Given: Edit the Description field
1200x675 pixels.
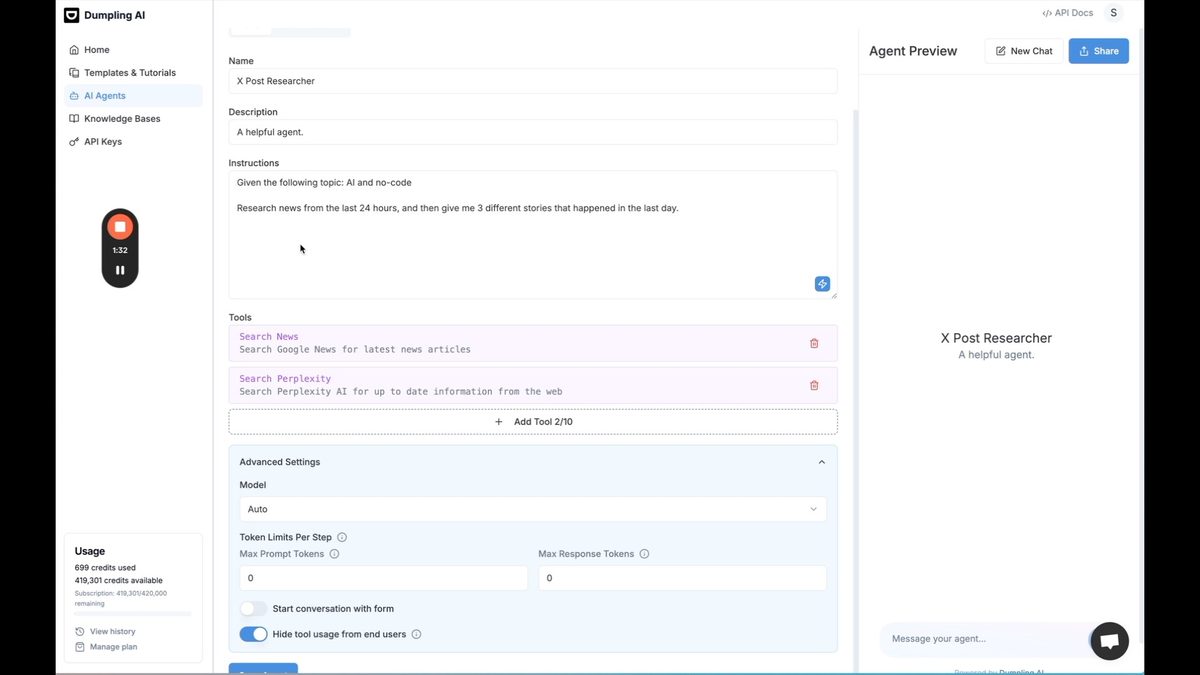Looking at the screenshot, I should click(x=533, y=132).
